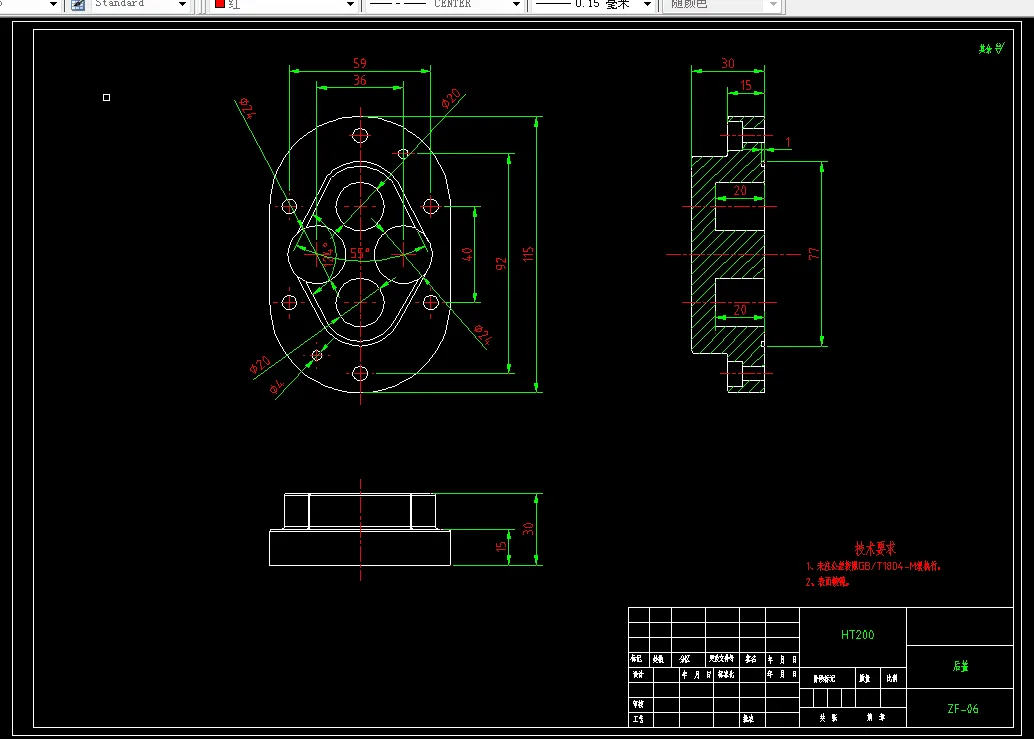Select the 1 dimension in section view

(788, 142)
